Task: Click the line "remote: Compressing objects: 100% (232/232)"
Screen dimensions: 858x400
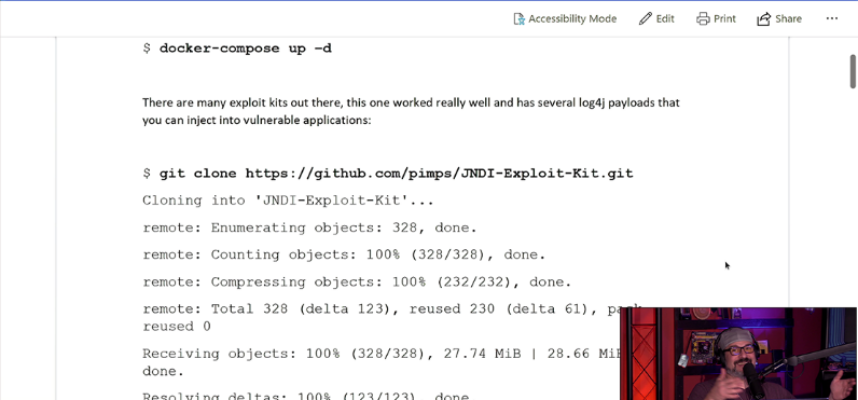Action: 357,282
